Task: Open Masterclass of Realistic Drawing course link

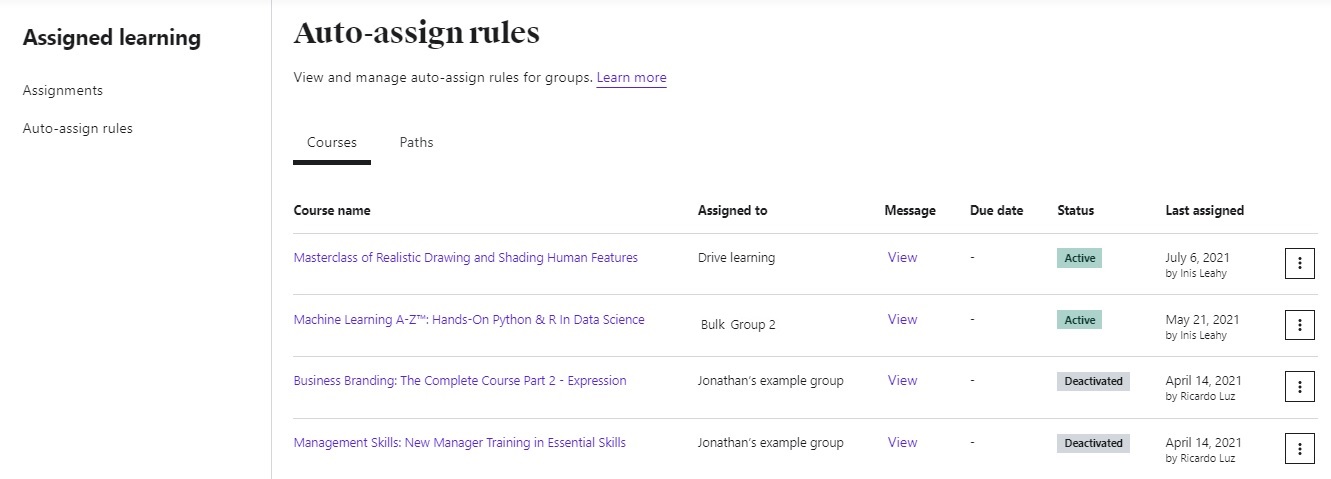Action: coord(465,257)
